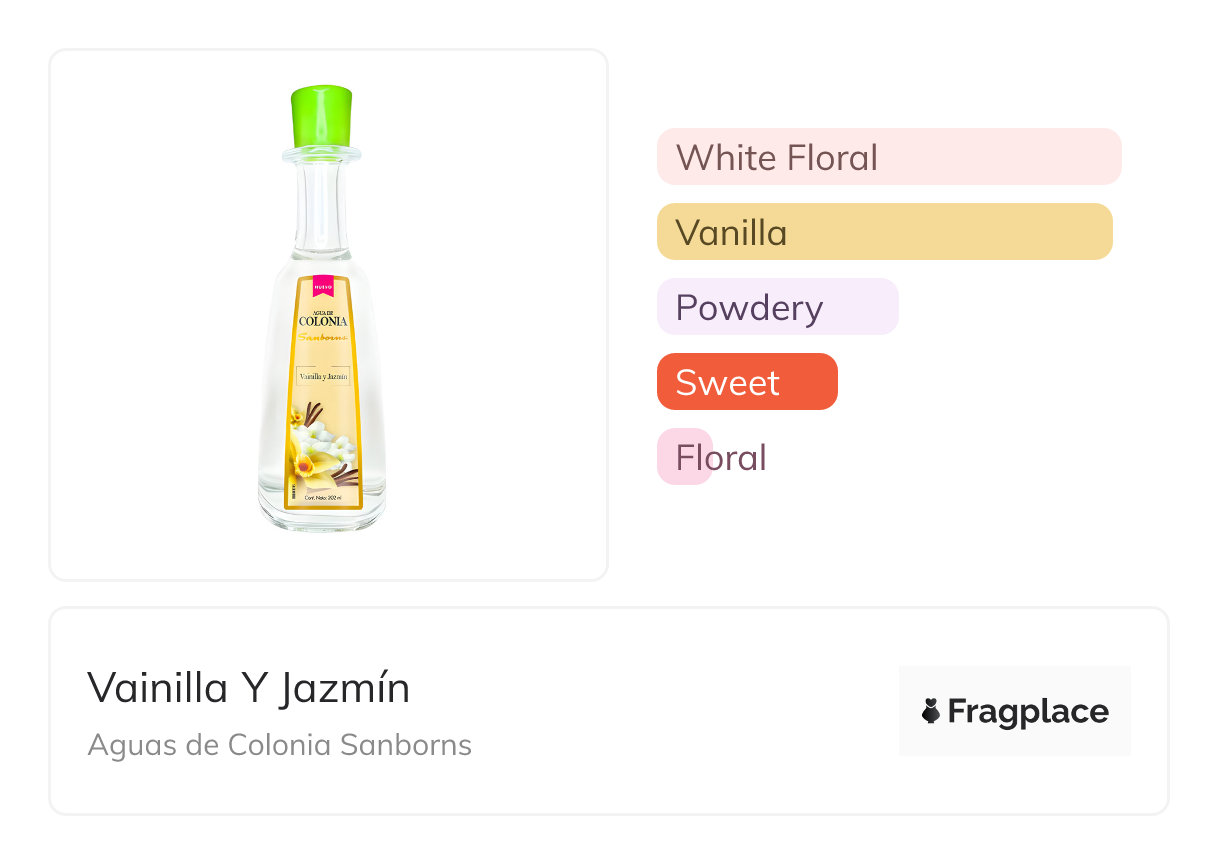Screen dimensions: 1218x864
Task: Click the clear glass neck of the bottle
Action: pos(321,205)
